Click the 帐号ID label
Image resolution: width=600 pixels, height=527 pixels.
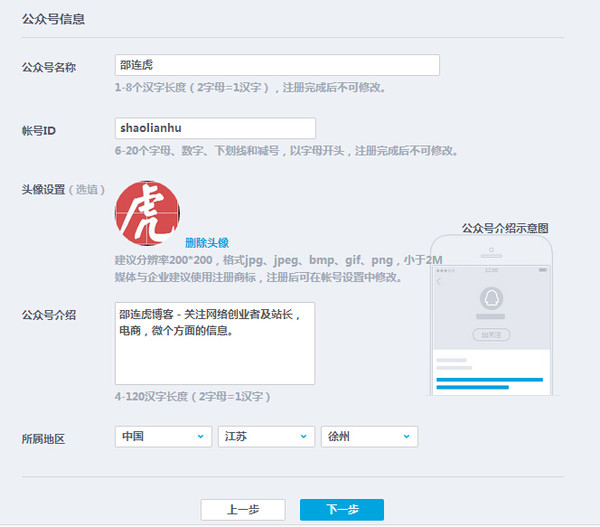(39, 131)
